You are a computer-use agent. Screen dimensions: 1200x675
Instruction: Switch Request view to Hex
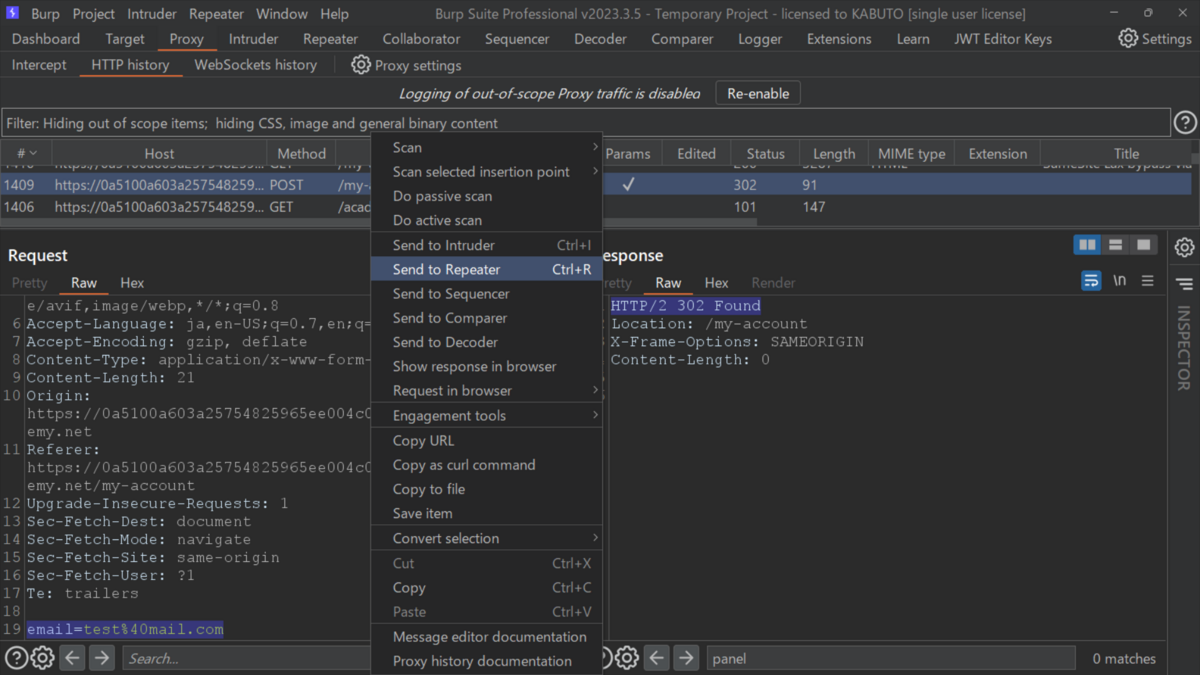(x=132, y=283)
